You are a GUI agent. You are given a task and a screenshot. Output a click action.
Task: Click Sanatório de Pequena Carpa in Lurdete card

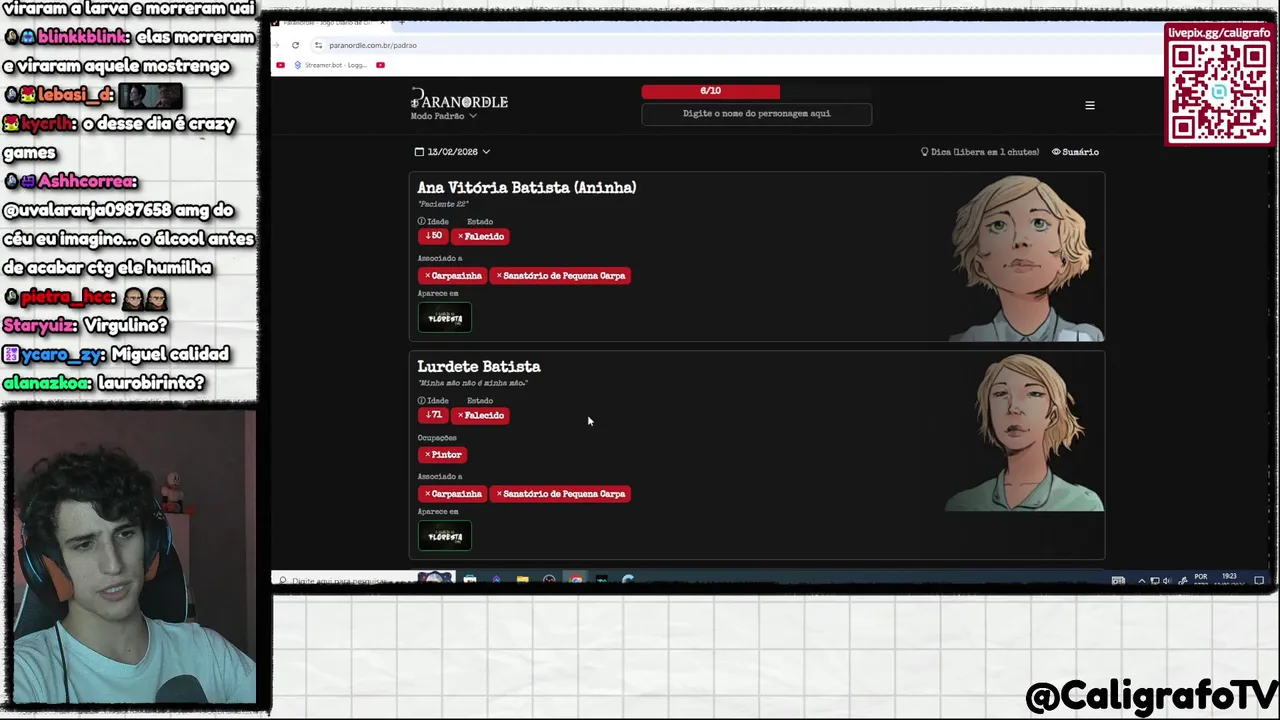pos(560,493)
